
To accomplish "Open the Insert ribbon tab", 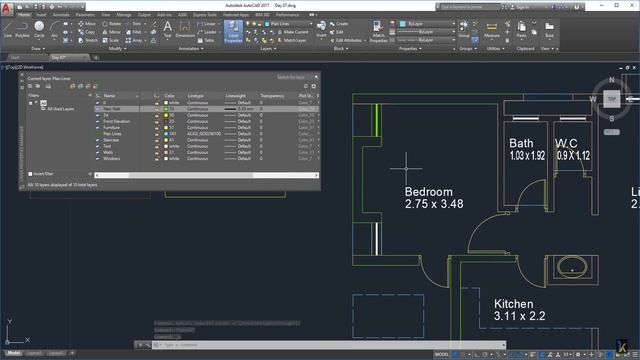I will pos(41,15).
